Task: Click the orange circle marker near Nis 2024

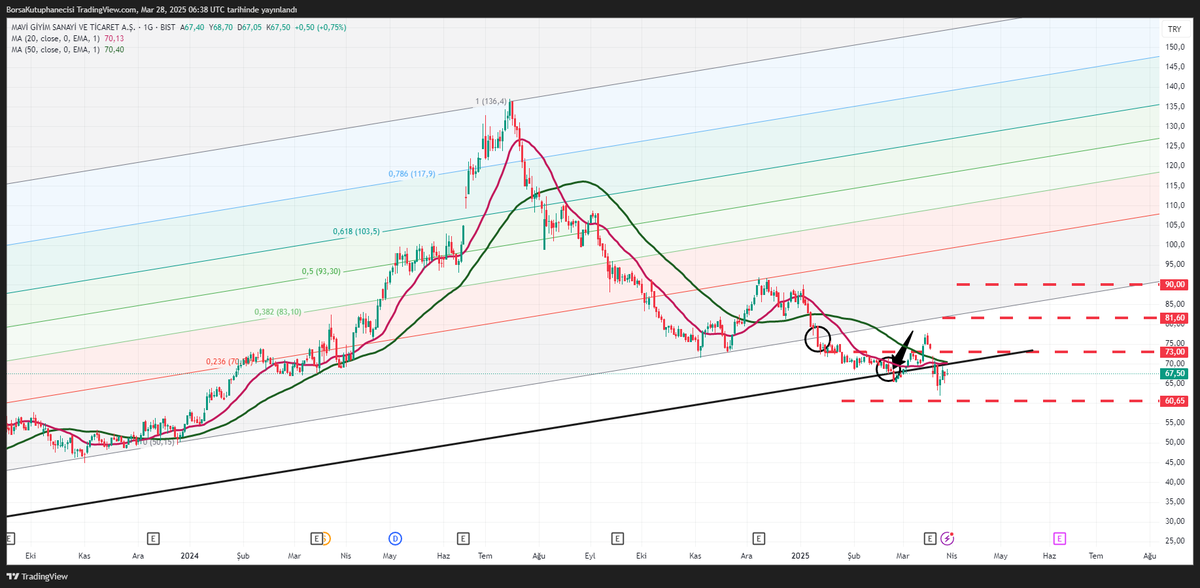Action: pos(326,538)
